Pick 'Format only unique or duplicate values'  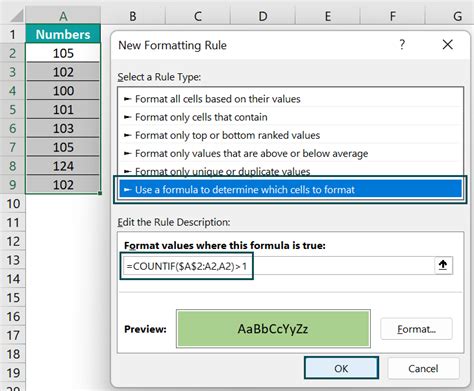[291, 171]
